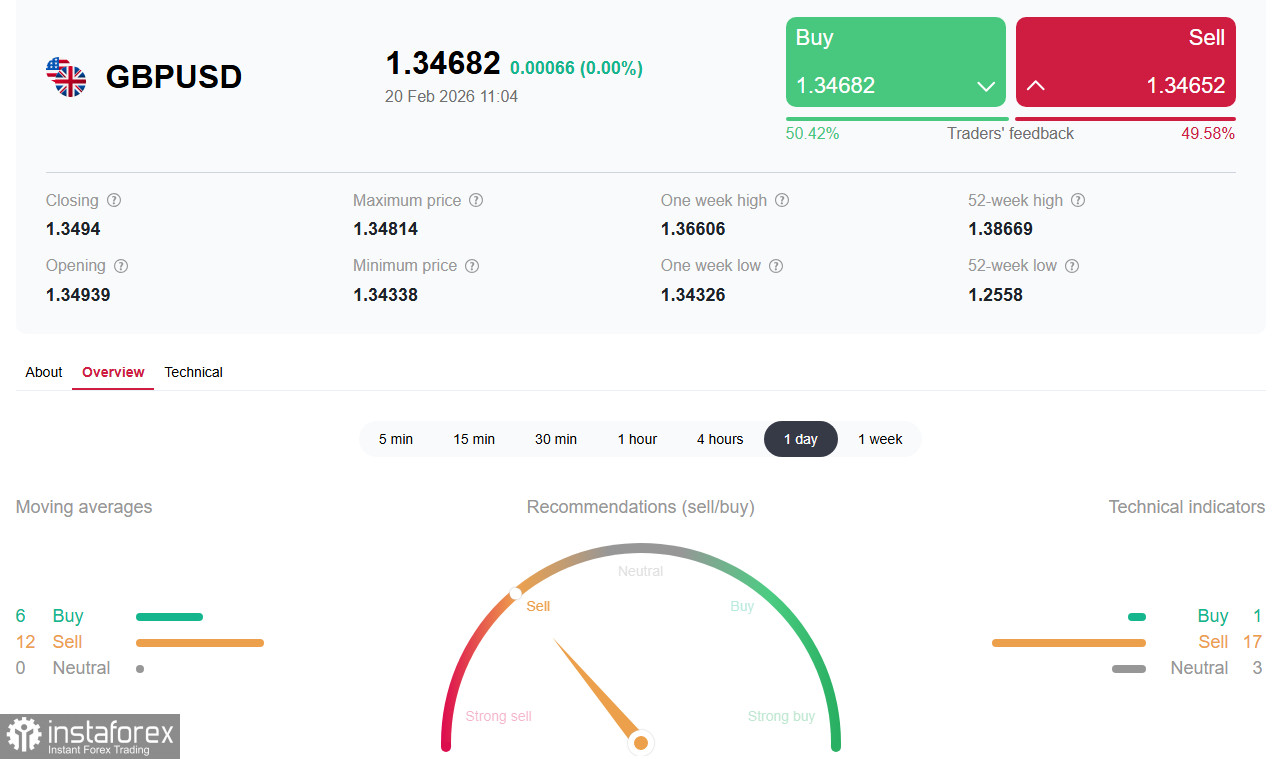
Task: Open the Closing price help tooltip icon
Action: (113, 200)
